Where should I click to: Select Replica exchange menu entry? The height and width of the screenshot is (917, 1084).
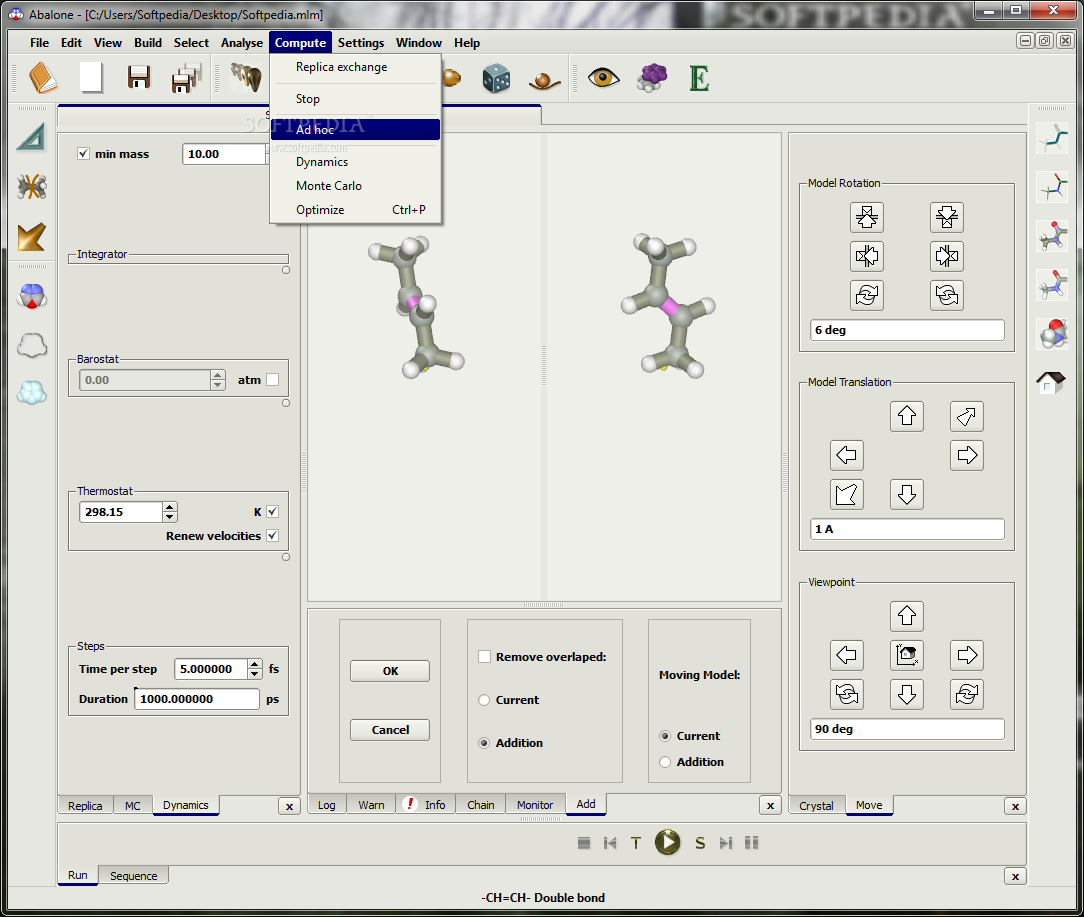(355, 67)
